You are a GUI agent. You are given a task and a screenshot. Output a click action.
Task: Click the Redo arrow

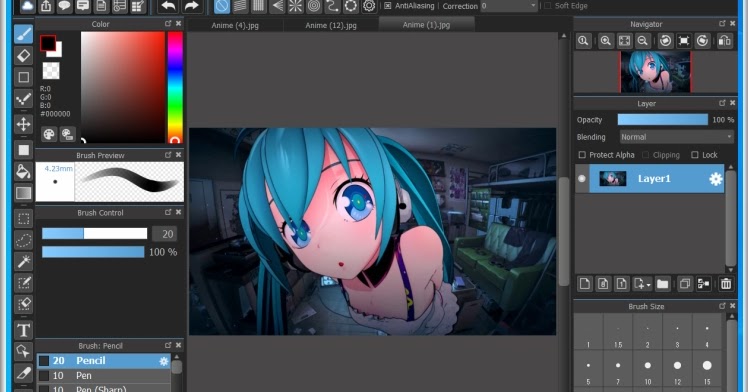click(191, 6)
